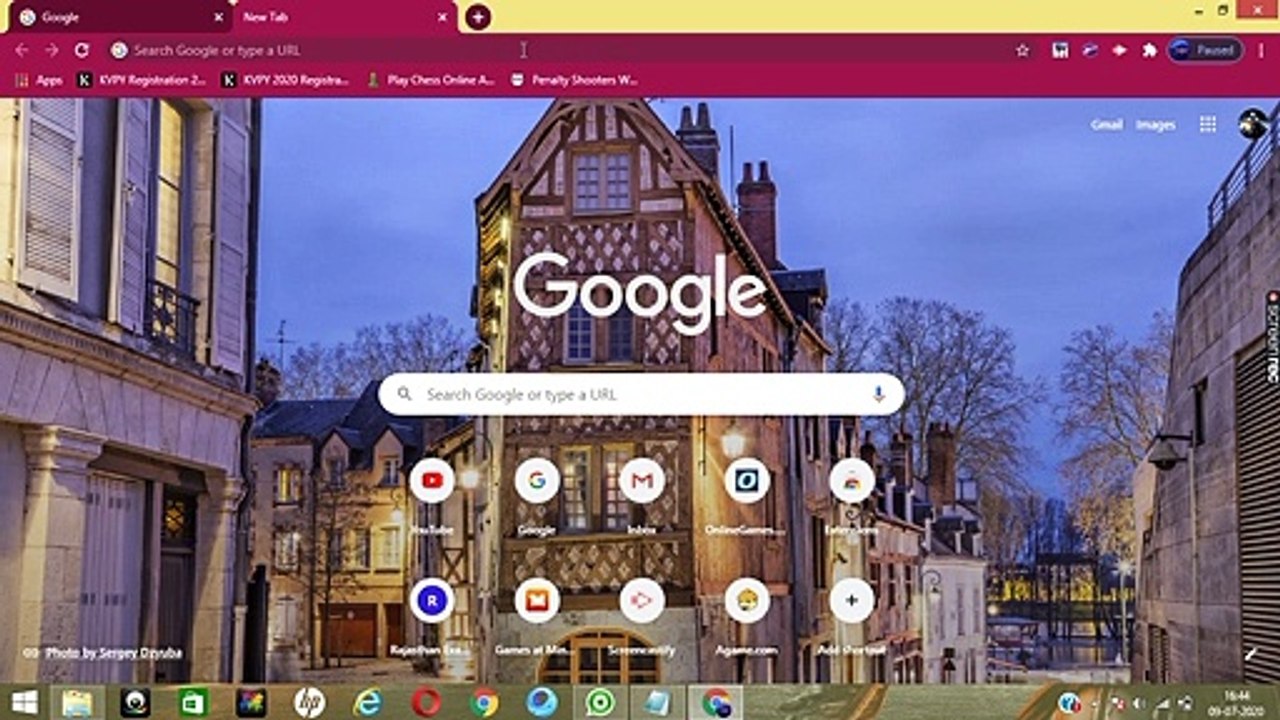1280x720 pixels.
Task: Click the Screencastify arrow extension icon
Action: (1119, 50)
